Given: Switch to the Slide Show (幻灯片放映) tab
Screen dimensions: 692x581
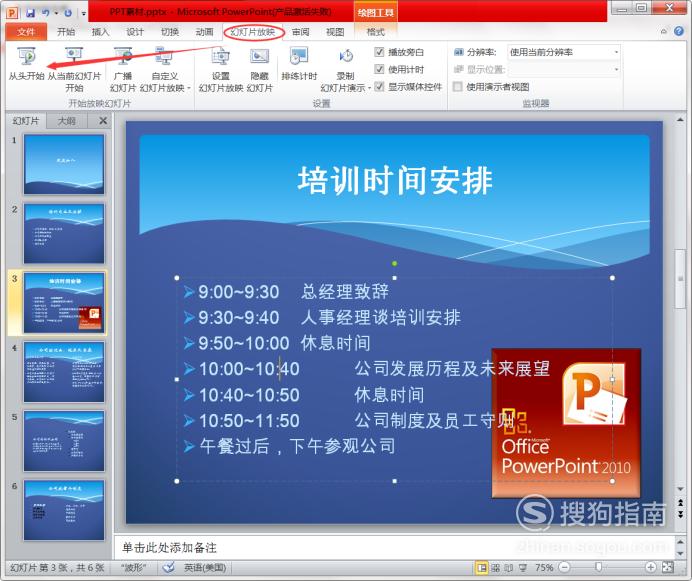Looking at the screenshot, I should [253, 32].
